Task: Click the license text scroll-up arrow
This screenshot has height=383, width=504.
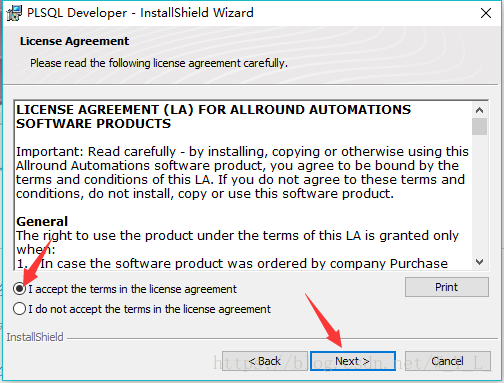Action: pos(479,110)
